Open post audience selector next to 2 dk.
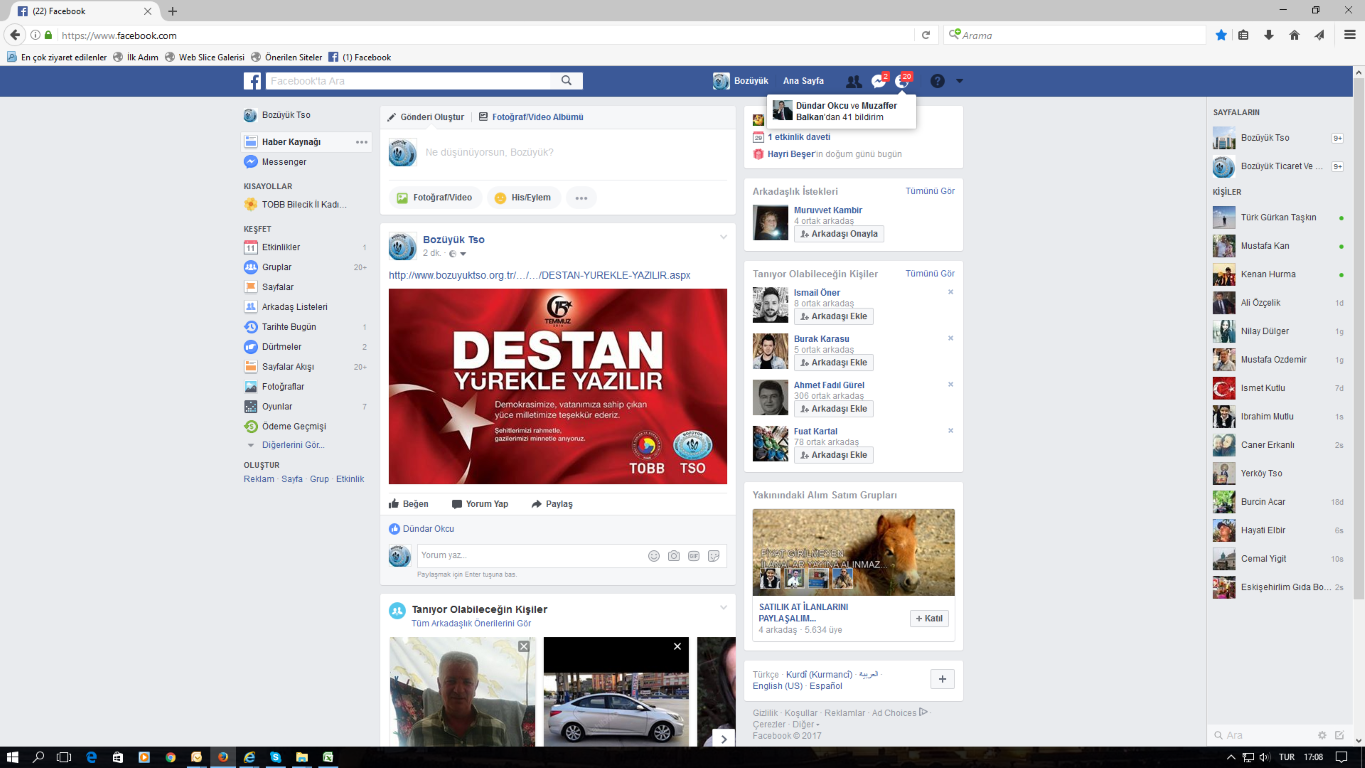The width and height of the screenshot is (1365, 768). 458,254
